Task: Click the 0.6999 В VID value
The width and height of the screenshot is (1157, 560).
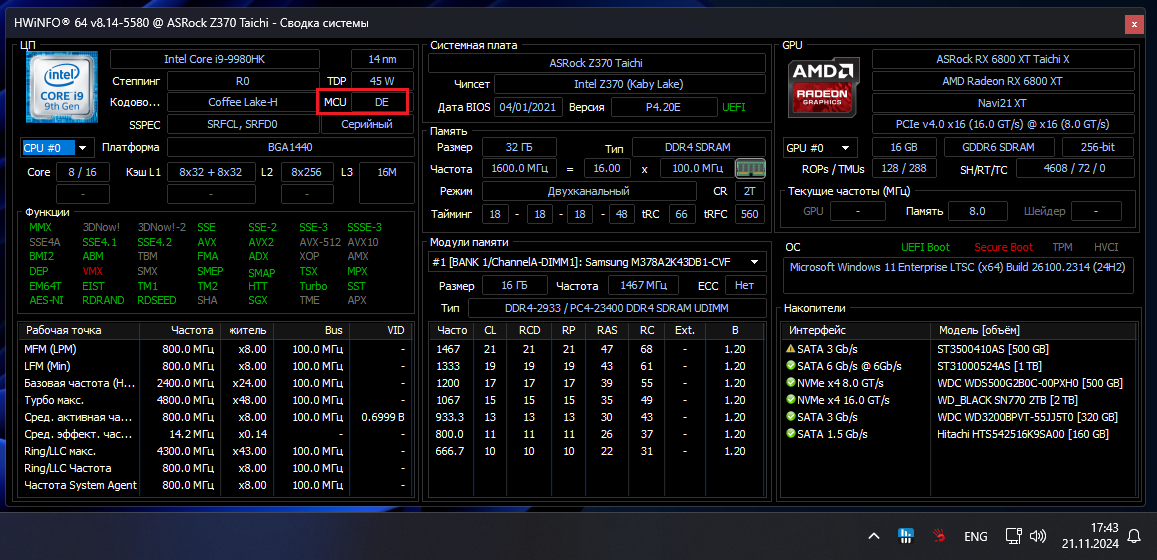Action: [382, 417]
